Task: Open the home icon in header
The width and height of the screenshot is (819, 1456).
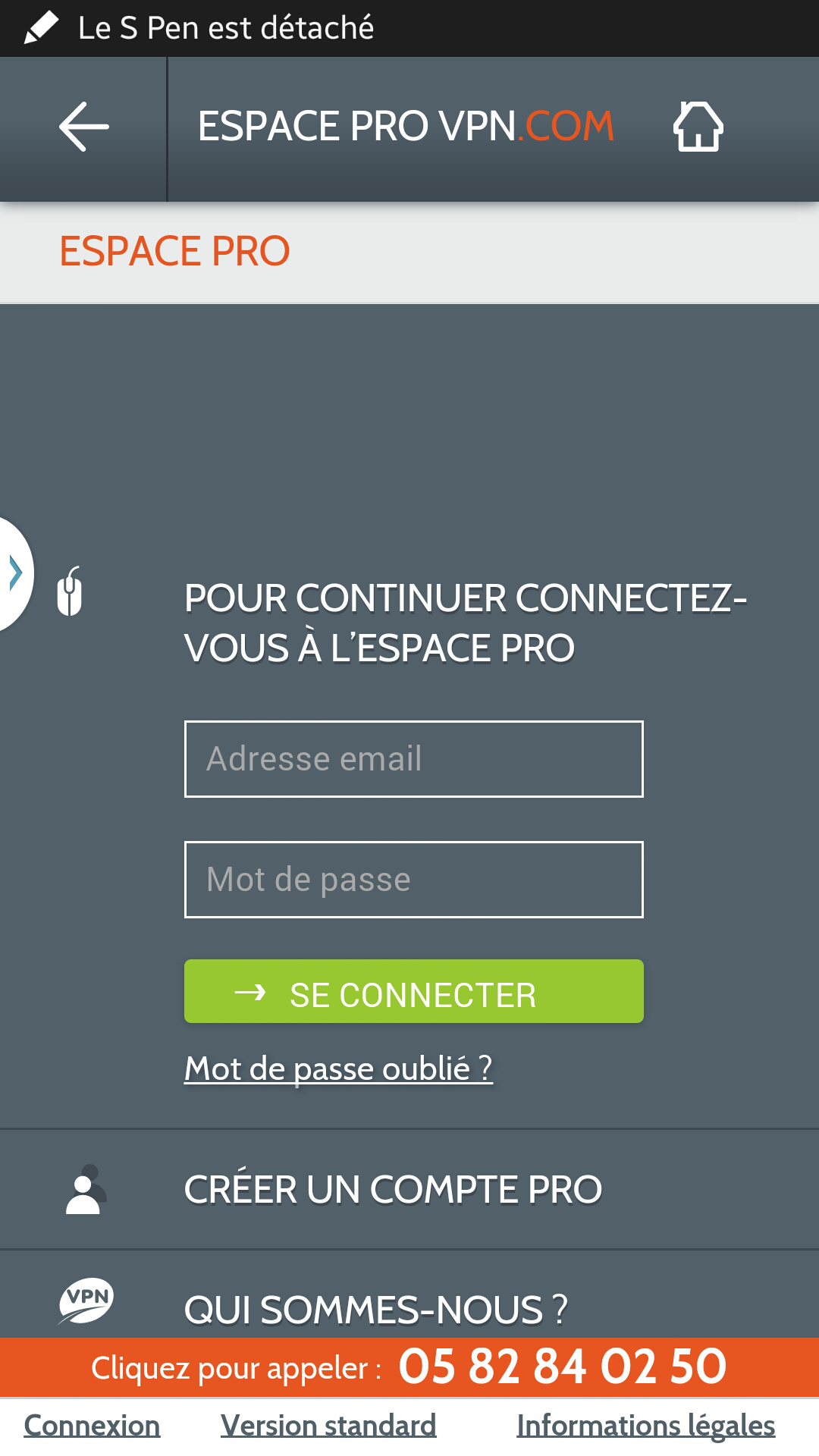Action: [x=698, y=127]
